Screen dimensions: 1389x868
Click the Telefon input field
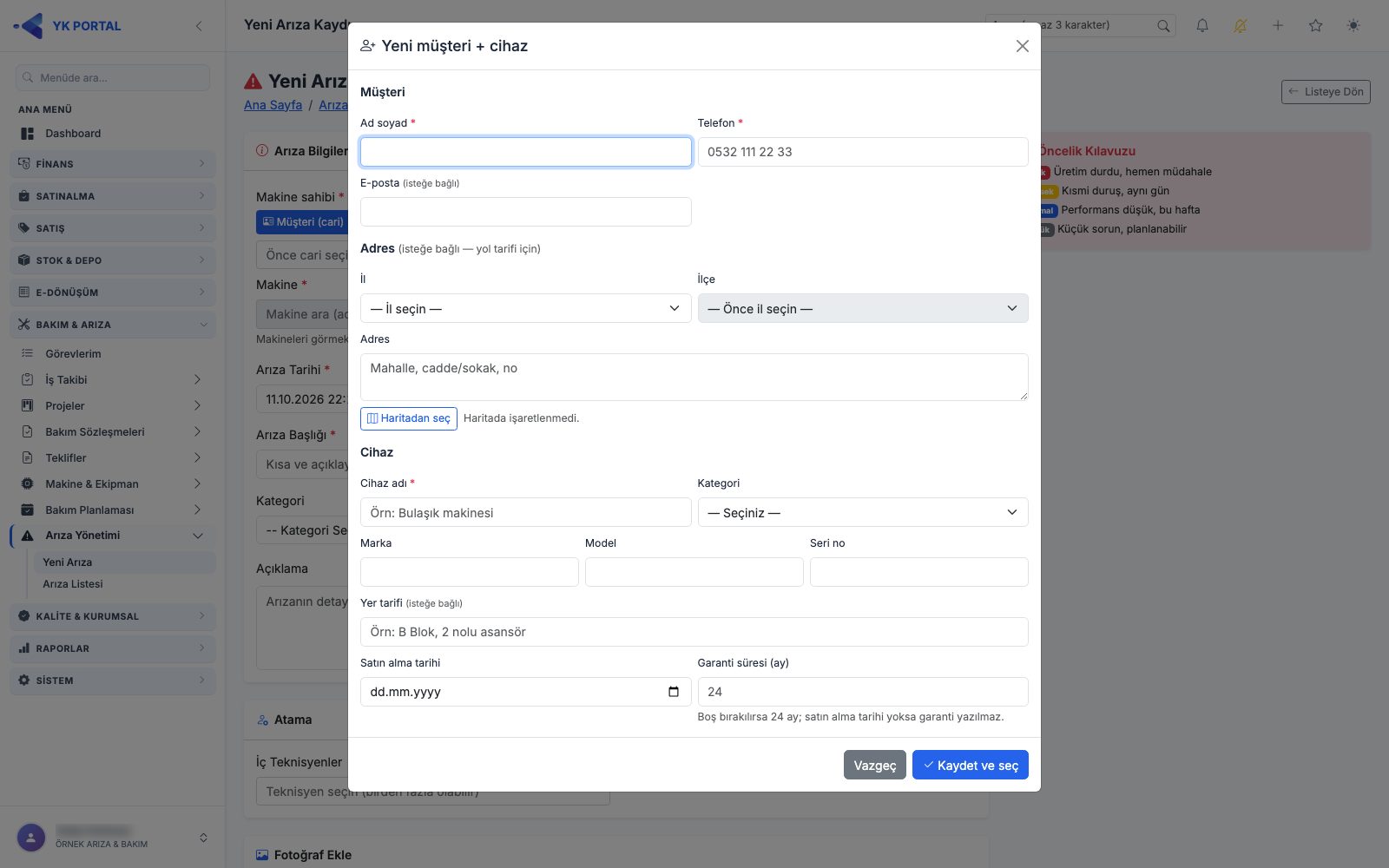click(x=863, y=152)
